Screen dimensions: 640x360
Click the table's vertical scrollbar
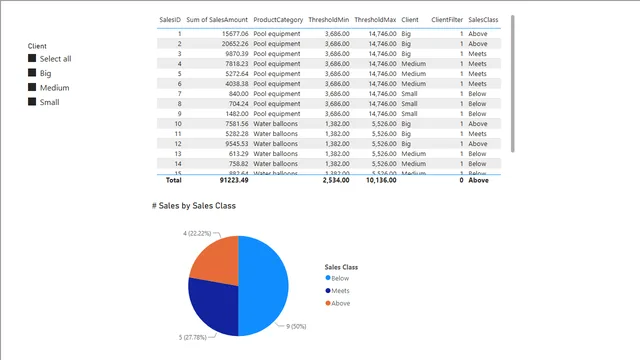coord(512,84)
